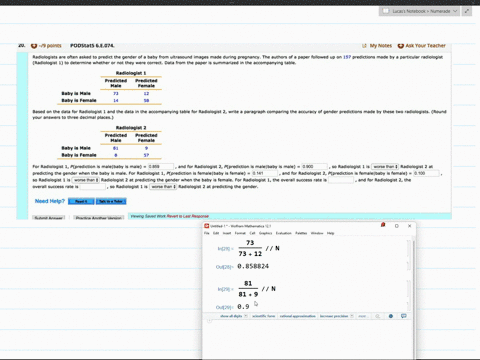This screenshot has width=480, height=360.
Task: Click the empty Radiologist 2 overall success rate field
Action: pyautogui.click(x=93, y=187)
